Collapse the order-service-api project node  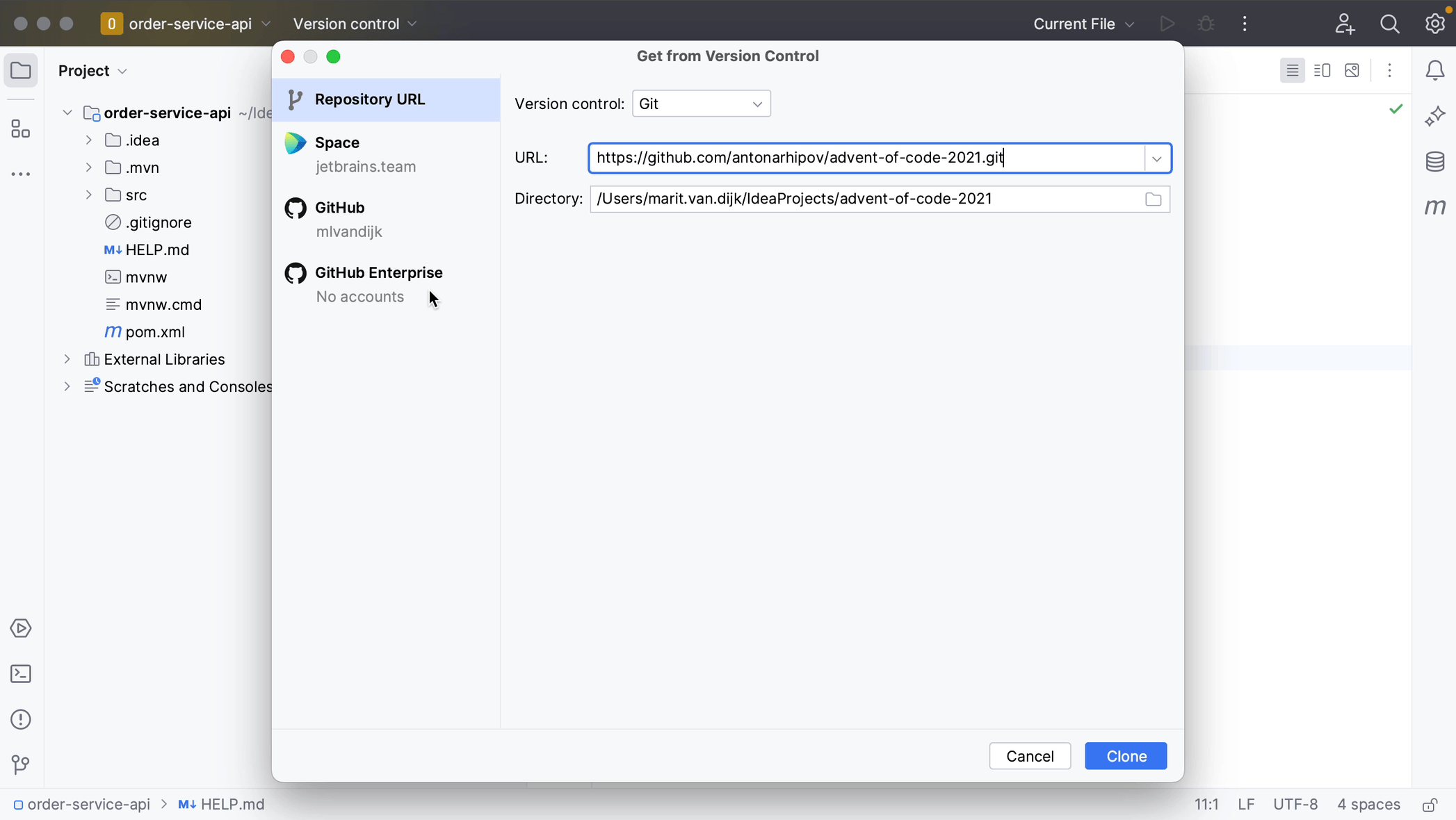[67, 112]
